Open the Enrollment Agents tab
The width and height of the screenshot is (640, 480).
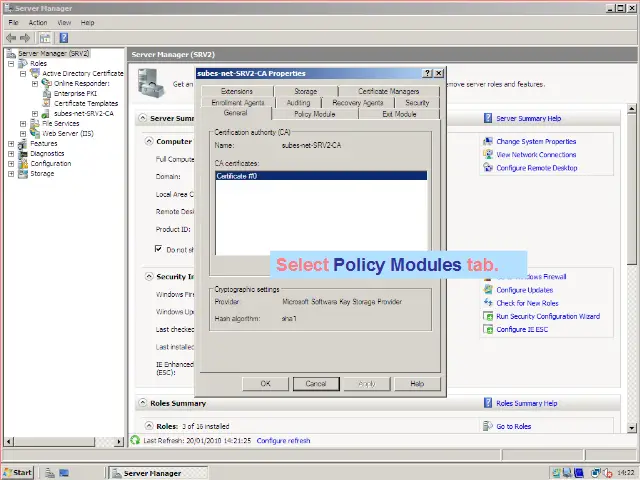pos(238,103)
